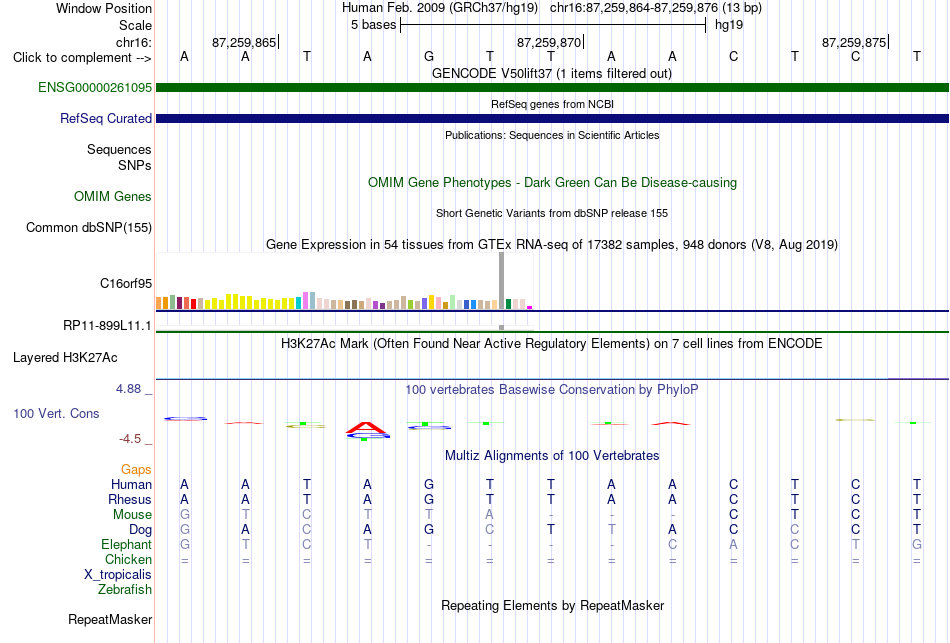Open the RP11-899L11.1 gene label
The height and width of the screenshot is (643, 950).
pos(107,325)
